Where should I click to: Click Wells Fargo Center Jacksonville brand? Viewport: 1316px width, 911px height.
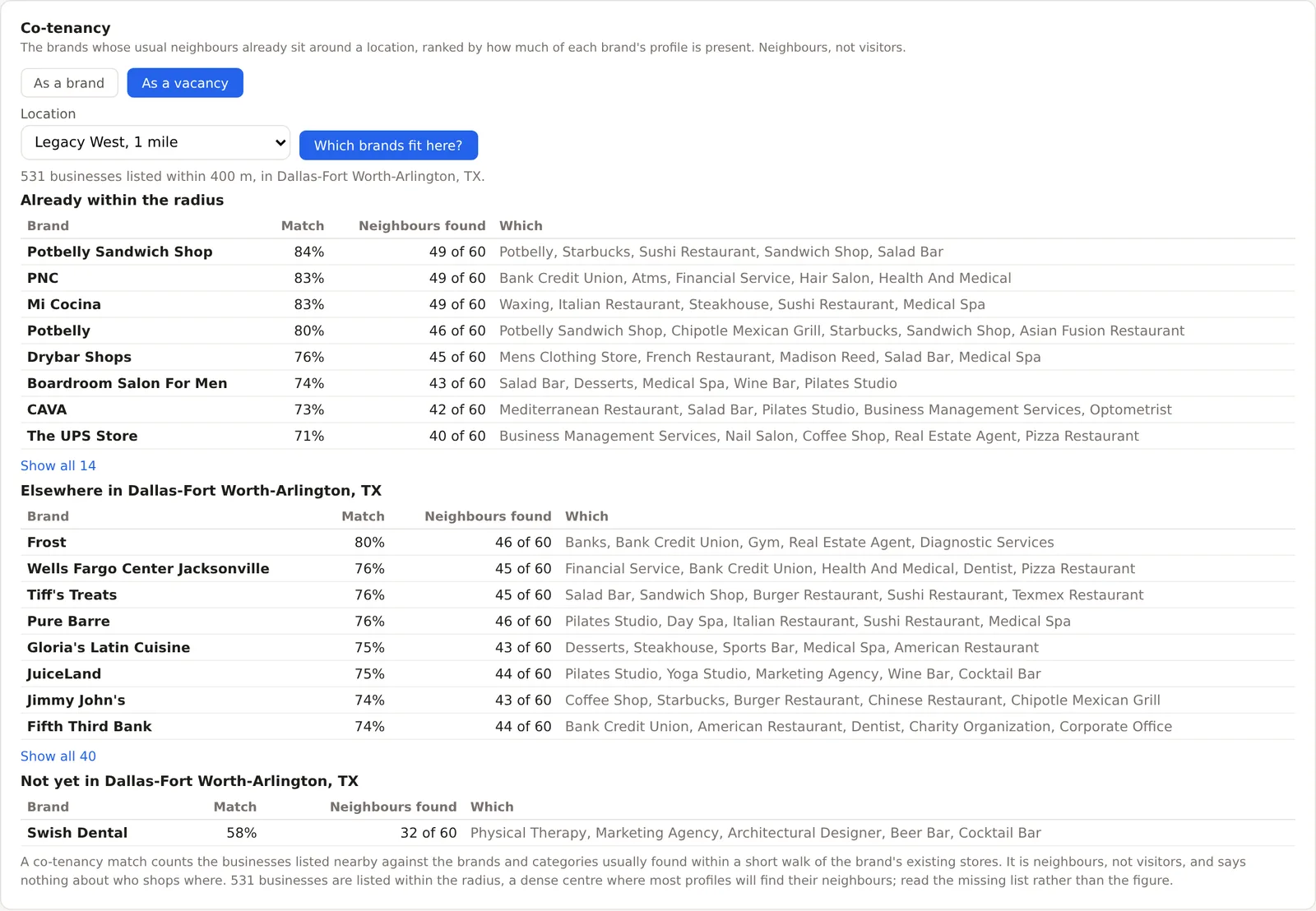148,569
